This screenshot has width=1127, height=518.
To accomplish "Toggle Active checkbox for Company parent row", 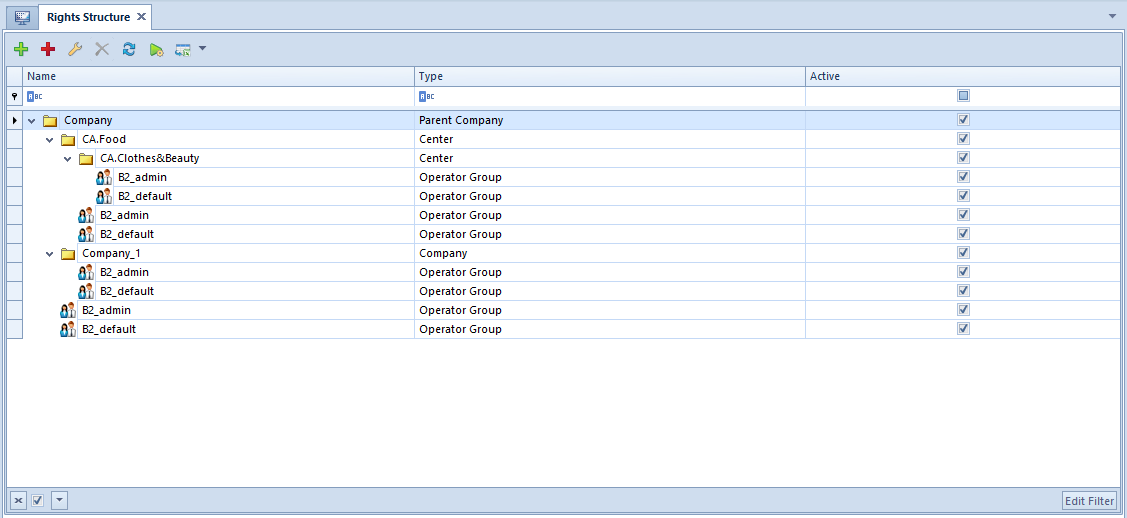I will tap(964, 120).
